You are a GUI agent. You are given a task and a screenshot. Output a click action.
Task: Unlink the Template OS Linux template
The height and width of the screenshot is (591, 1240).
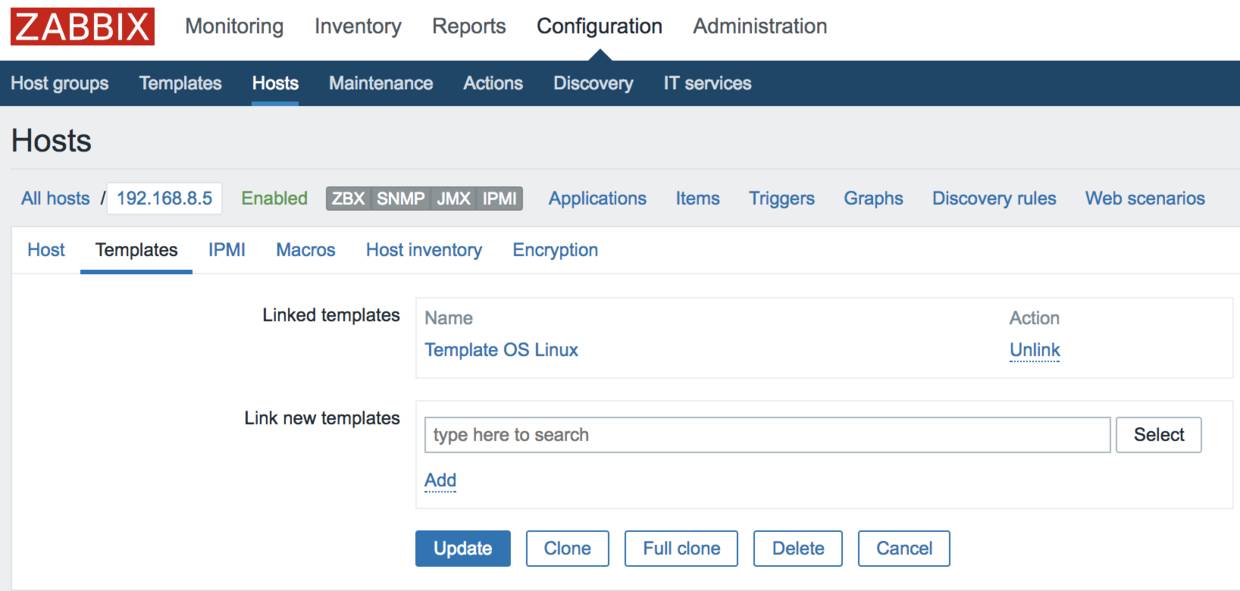pos(1034,350)
